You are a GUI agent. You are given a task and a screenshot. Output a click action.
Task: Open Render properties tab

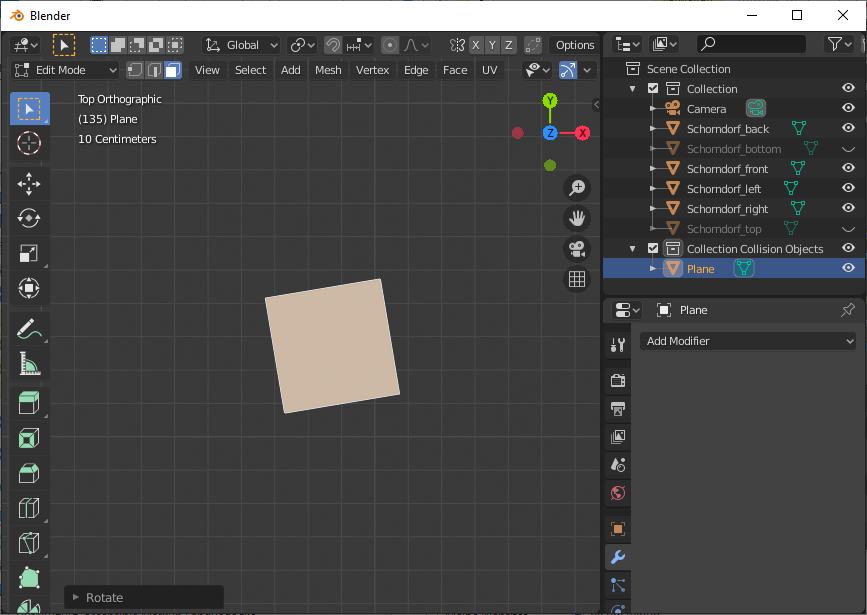click(x=618, y=381)
